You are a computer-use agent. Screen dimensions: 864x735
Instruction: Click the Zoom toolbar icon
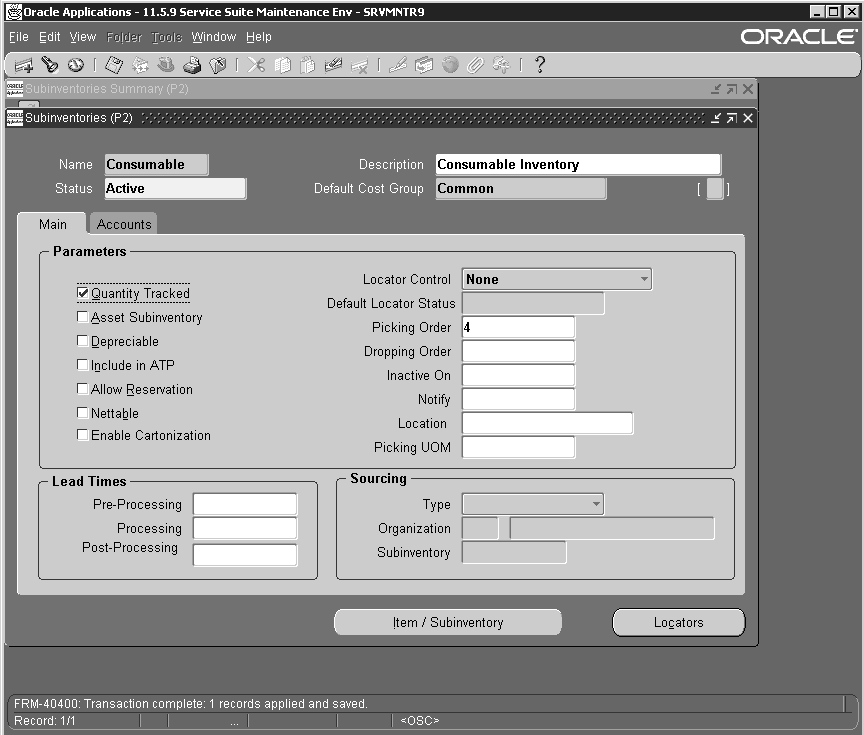click(x=424, y=65)
